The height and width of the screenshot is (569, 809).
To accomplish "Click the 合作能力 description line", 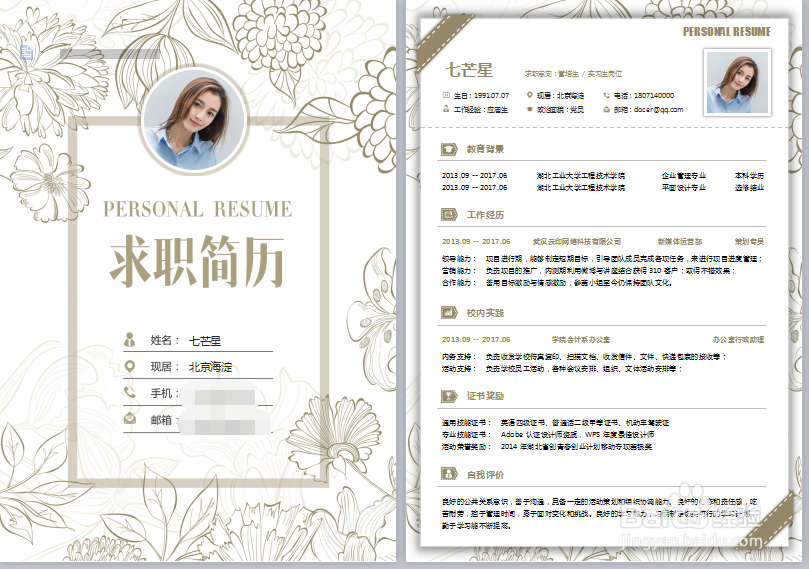I will [557, 283].
